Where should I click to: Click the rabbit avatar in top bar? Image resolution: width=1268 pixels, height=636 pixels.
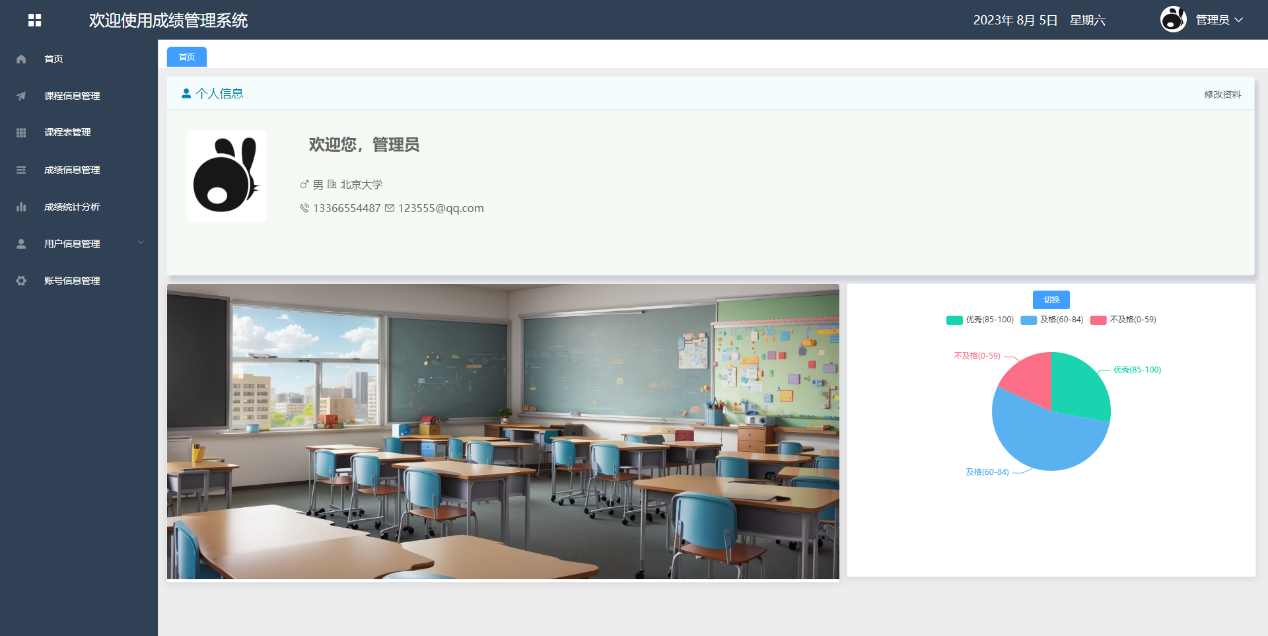[1173, 19]
